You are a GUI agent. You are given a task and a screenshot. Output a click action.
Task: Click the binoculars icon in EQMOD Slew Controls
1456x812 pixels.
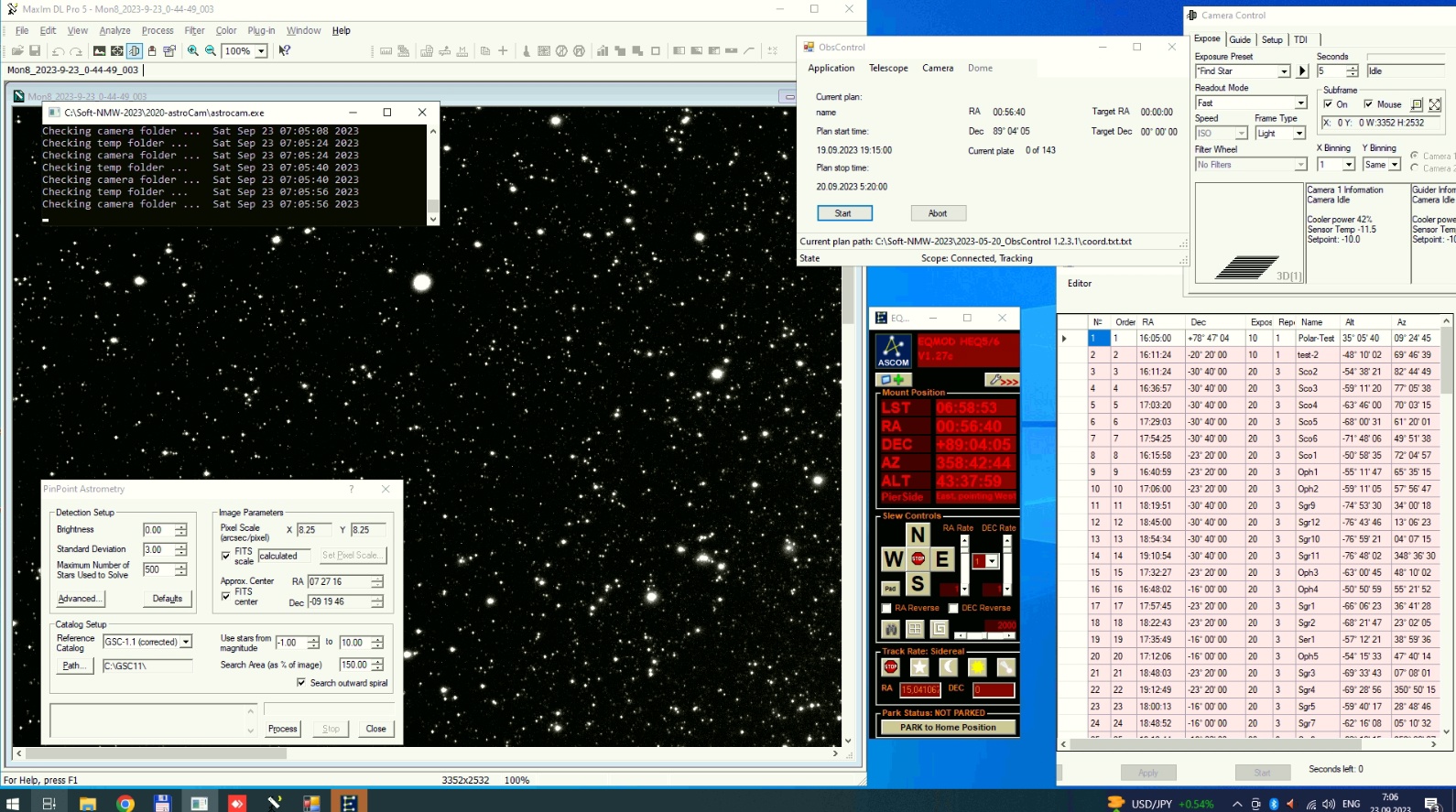click(x=892, y=629)
